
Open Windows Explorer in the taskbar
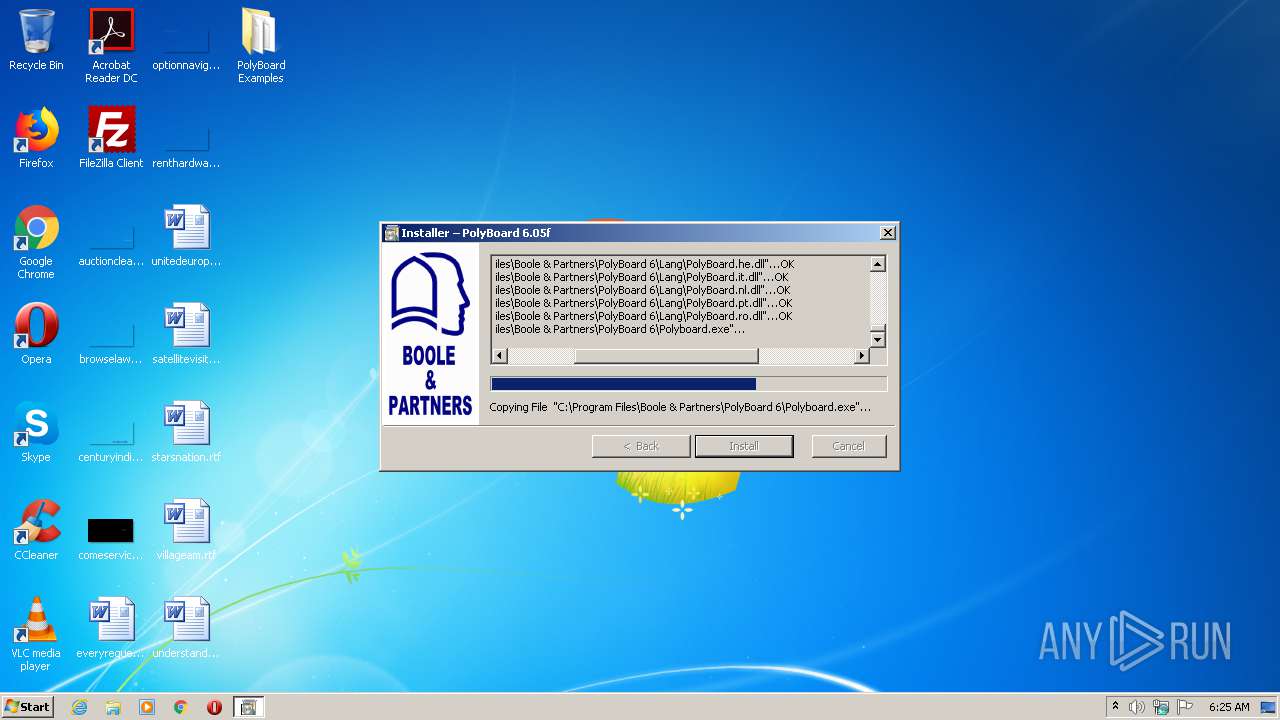[113, 707]
